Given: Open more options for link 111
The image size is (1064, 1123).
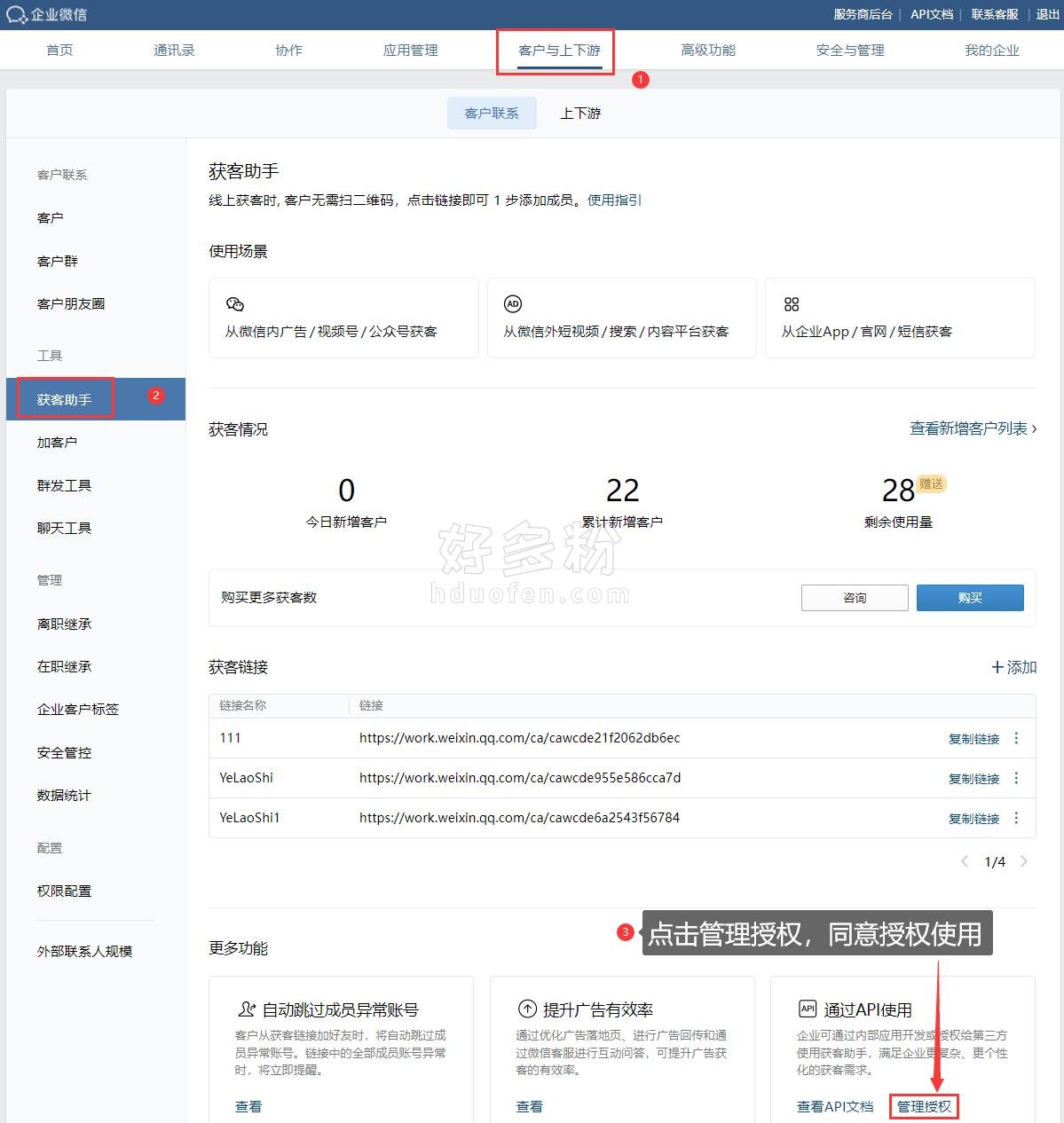Looking at the screenshot, I should click(x=1016, y=738).
